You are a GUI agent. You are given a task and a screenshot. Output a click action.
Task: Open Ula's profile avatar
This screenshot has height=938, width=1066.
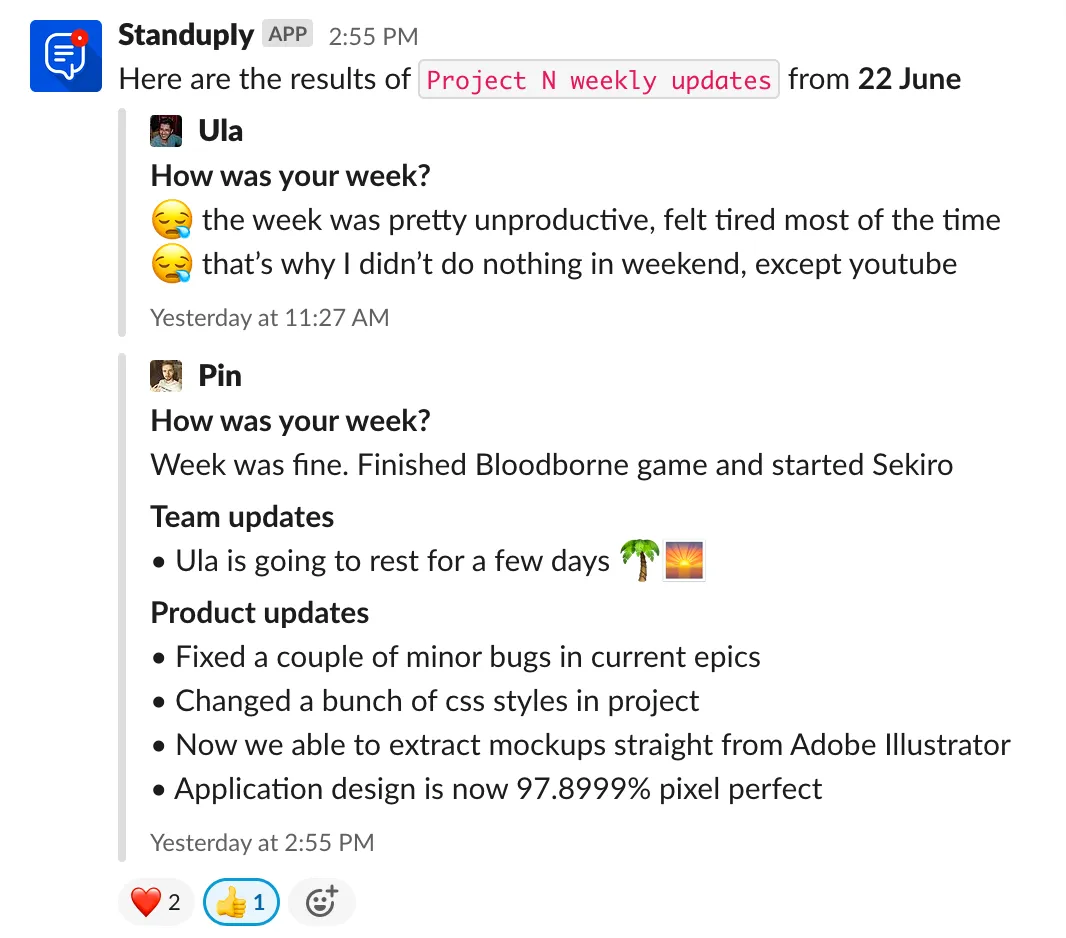click(x=166, y=130)
